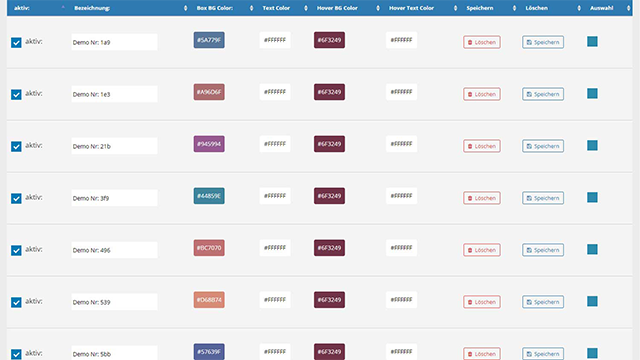Open #6F3249 hover color for Demo Nr: 1e3
The image size is (640, 360).
coord(329,92)
